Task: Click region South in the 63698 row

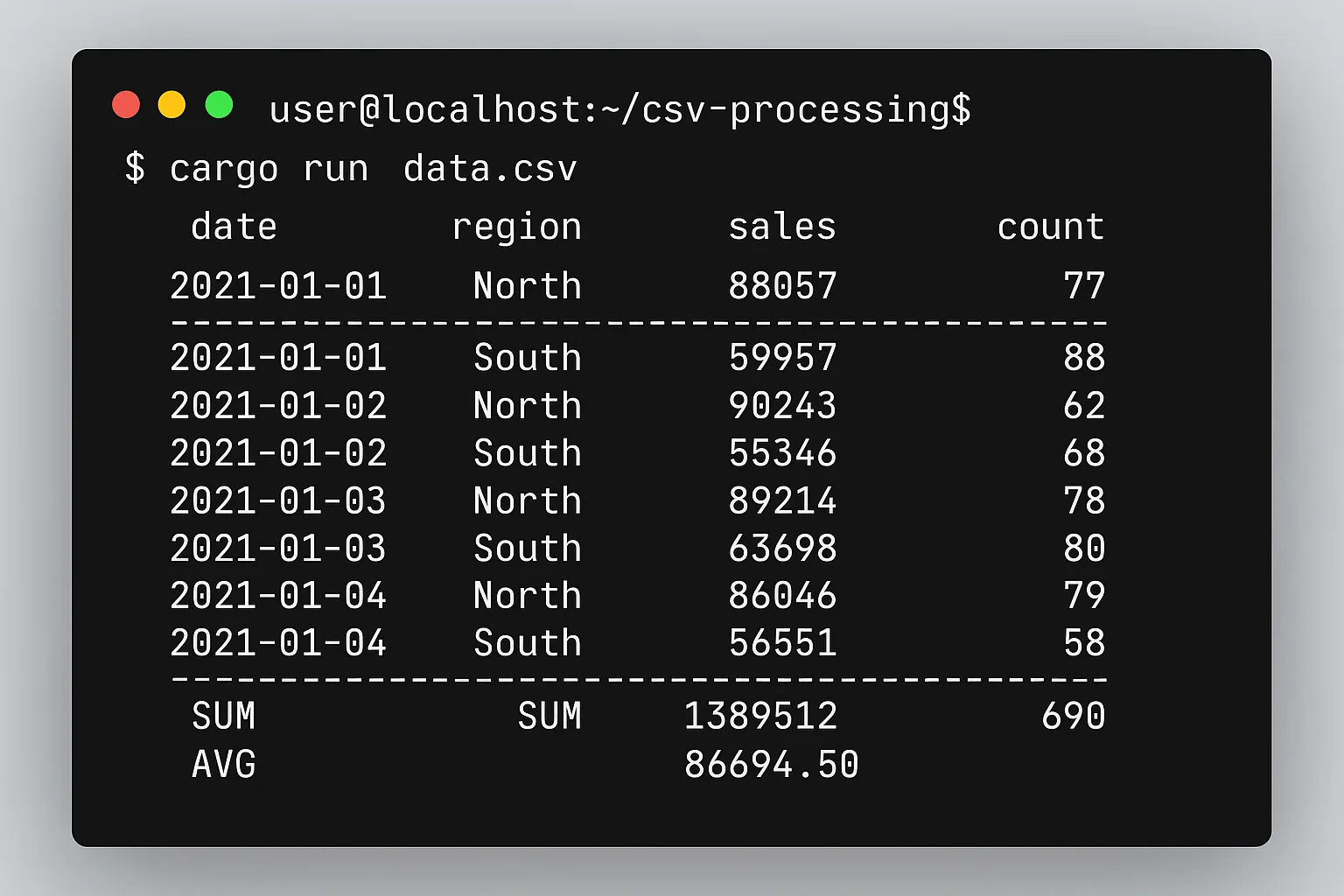Action: pyautogui.click(x=528, y=549)
